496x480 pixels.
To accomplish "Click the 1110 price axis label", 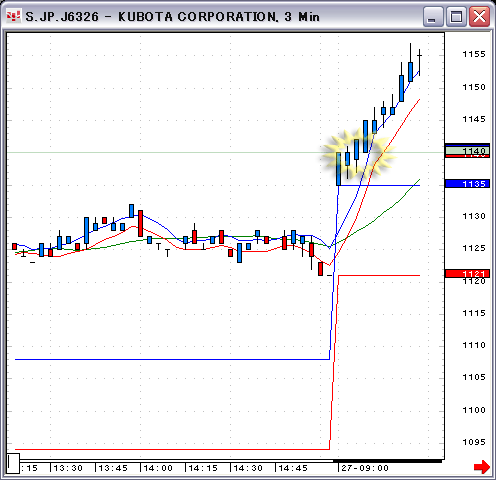I will click(x=474, y=345).
